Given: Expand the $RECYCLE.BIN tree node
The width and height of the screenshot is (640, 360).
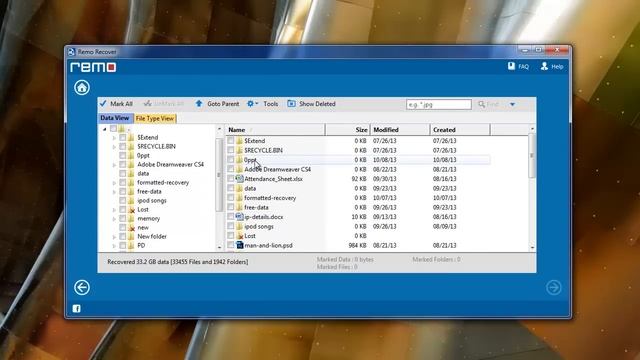Looking at the screenshot, I should tap(114, 147).
